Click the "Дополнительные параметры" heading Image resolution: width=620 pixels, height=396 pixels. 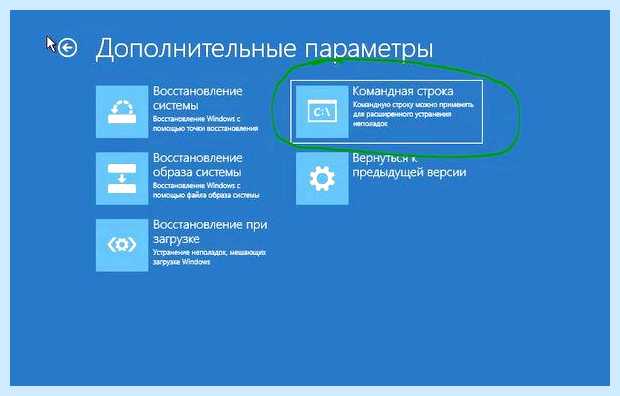point(265,49)
